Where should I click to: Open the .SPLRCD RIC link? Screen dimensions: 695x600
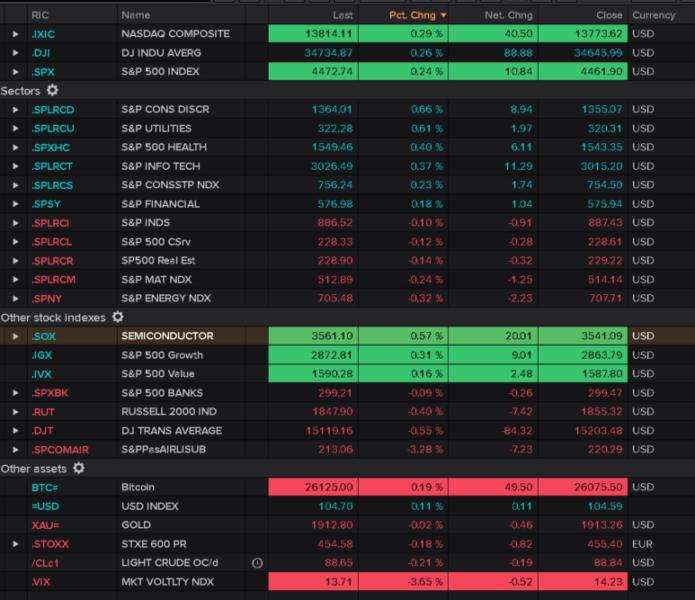(53, 109)
